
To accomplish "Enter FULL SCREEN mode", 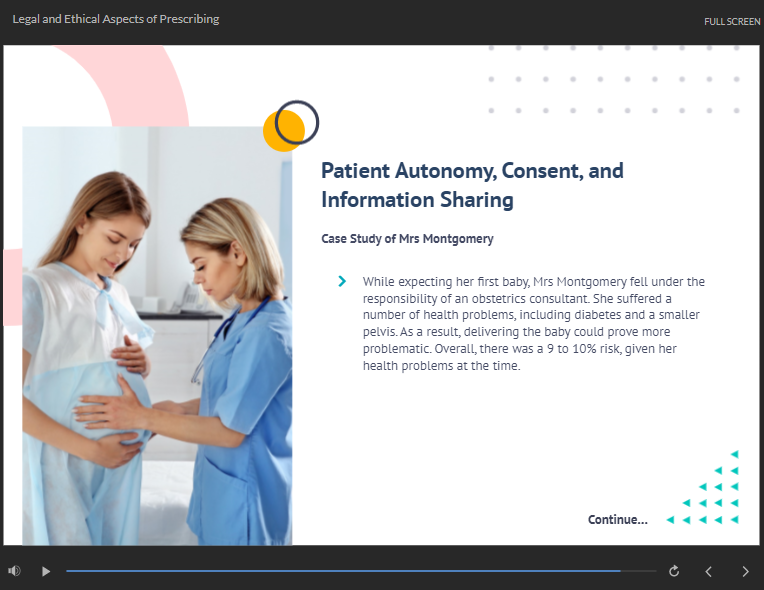I will coord(732,21).
